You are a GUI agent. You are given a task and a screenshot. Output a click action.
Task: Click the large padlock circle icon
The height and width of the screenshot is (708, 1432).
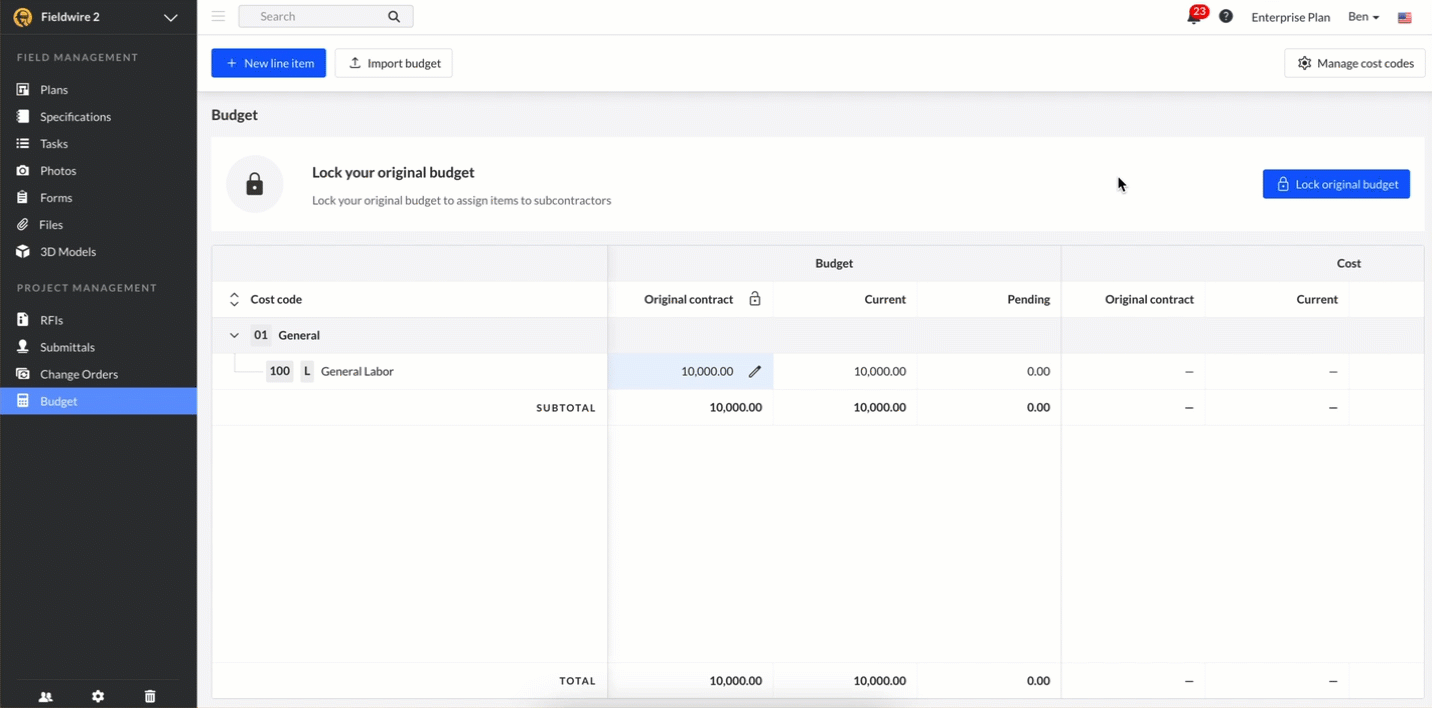(x=255, y=184)
